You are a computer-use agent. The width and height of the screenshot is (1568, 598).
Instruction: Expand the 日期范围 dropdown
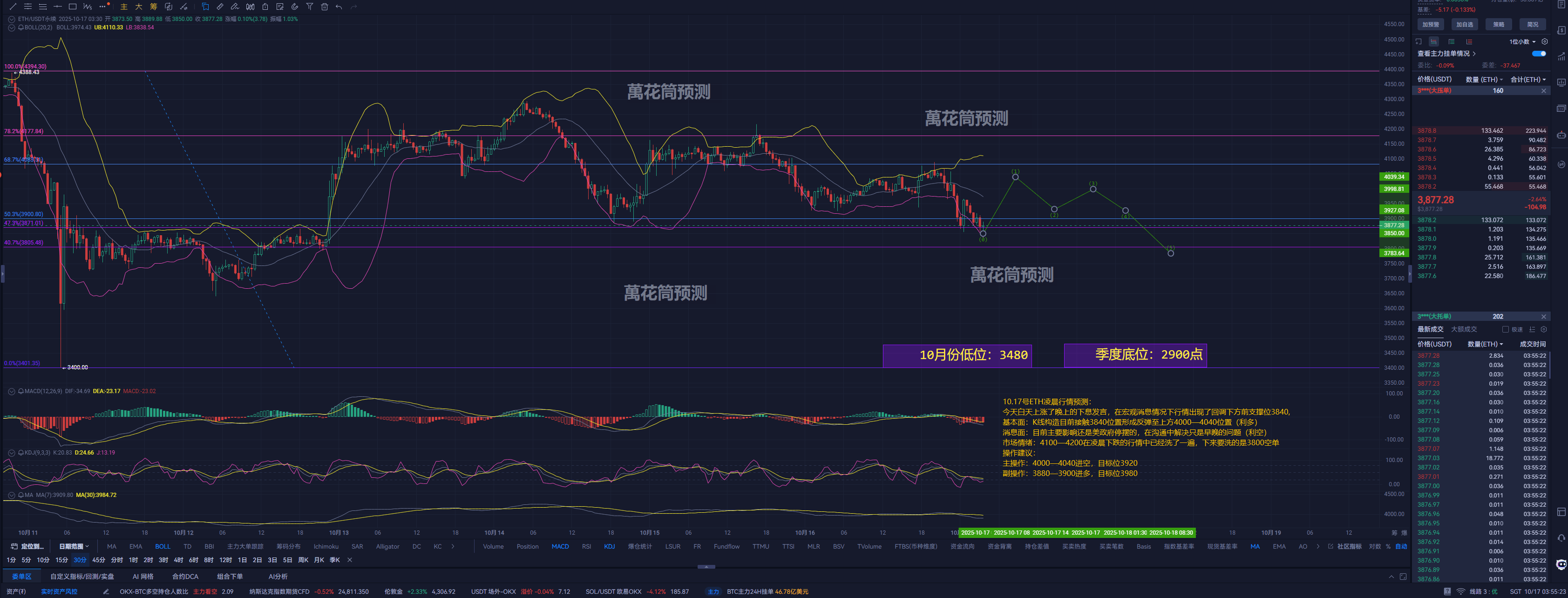tap(74, 546)
